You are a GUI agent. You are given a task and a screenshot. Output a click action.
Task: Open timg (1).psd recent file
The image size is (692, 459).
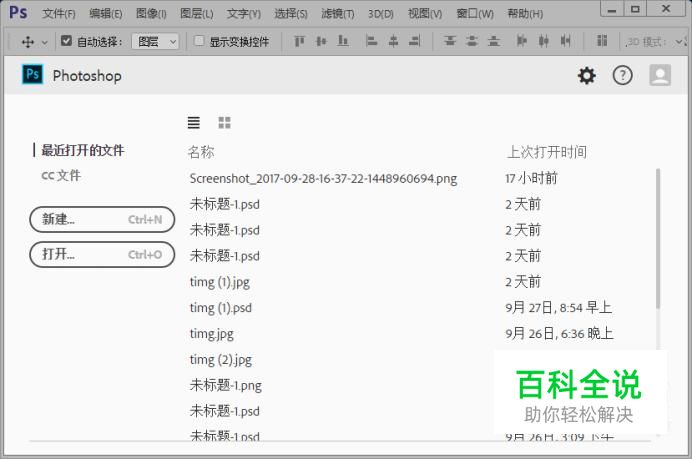click(221, 308)
